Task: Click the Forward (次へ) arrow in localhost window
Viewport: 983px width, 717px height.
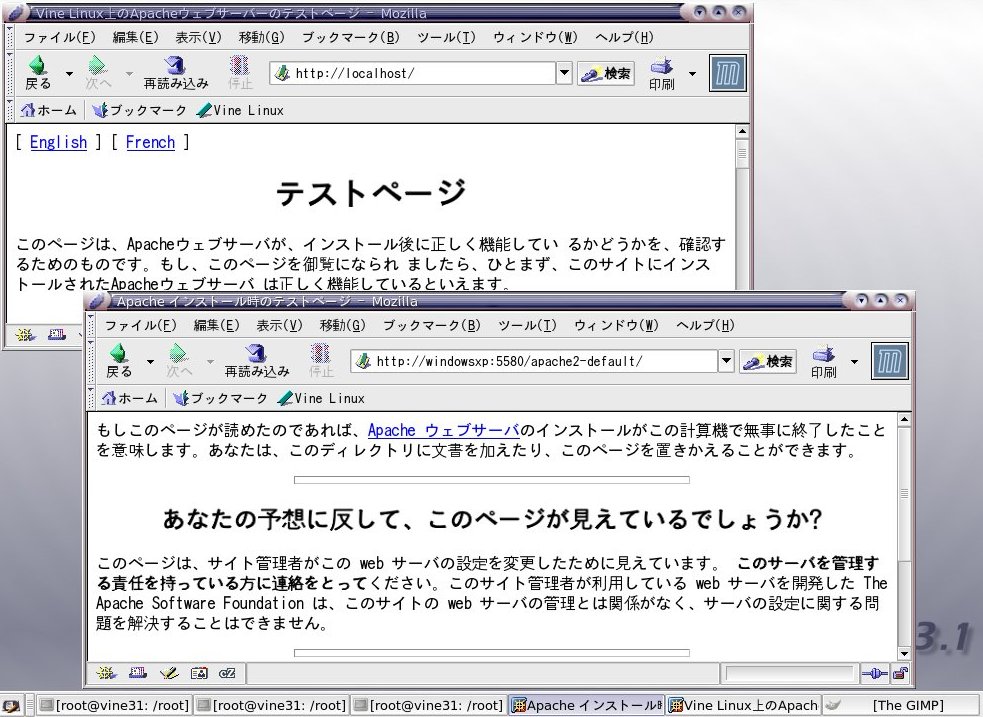Action: click(98, 73)
